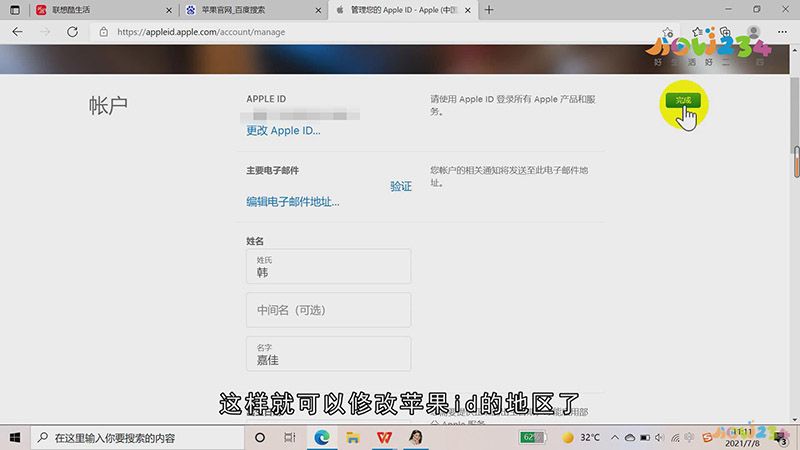Open the browser settings and more menu
The image size is (800, 450).
(x=782, y=32)
